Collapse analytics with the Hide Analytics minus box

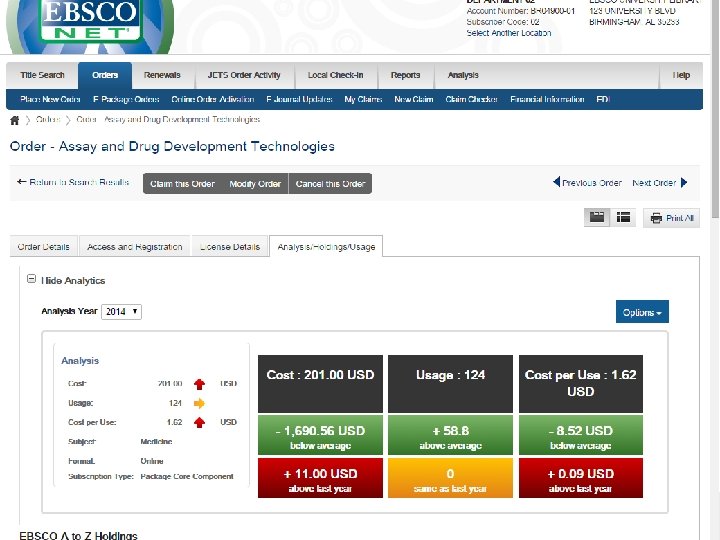click(x=31, y=279)
